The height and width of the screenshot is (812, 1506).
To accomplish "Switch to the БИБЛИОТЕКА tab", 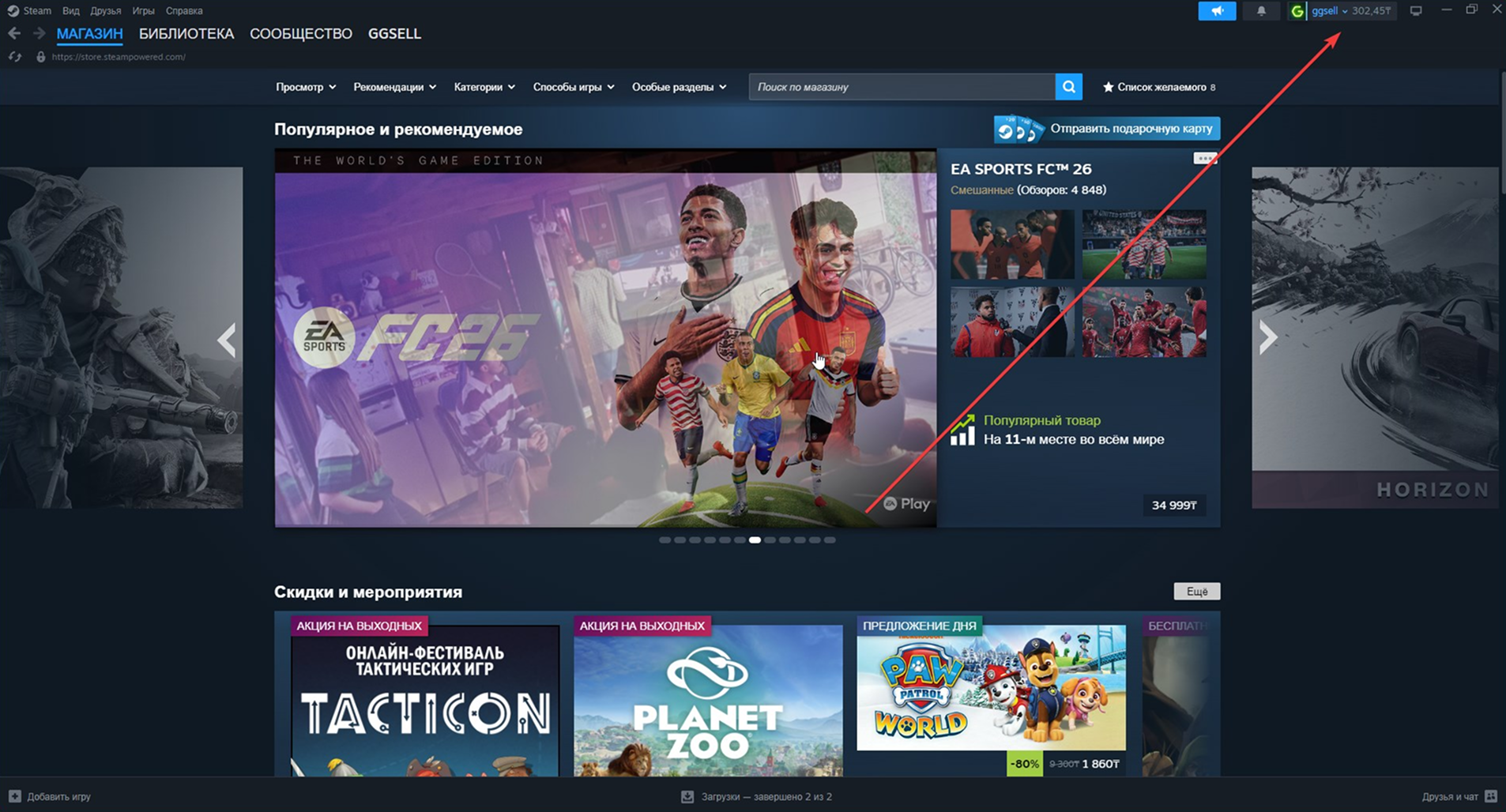I will click(186, 34).
